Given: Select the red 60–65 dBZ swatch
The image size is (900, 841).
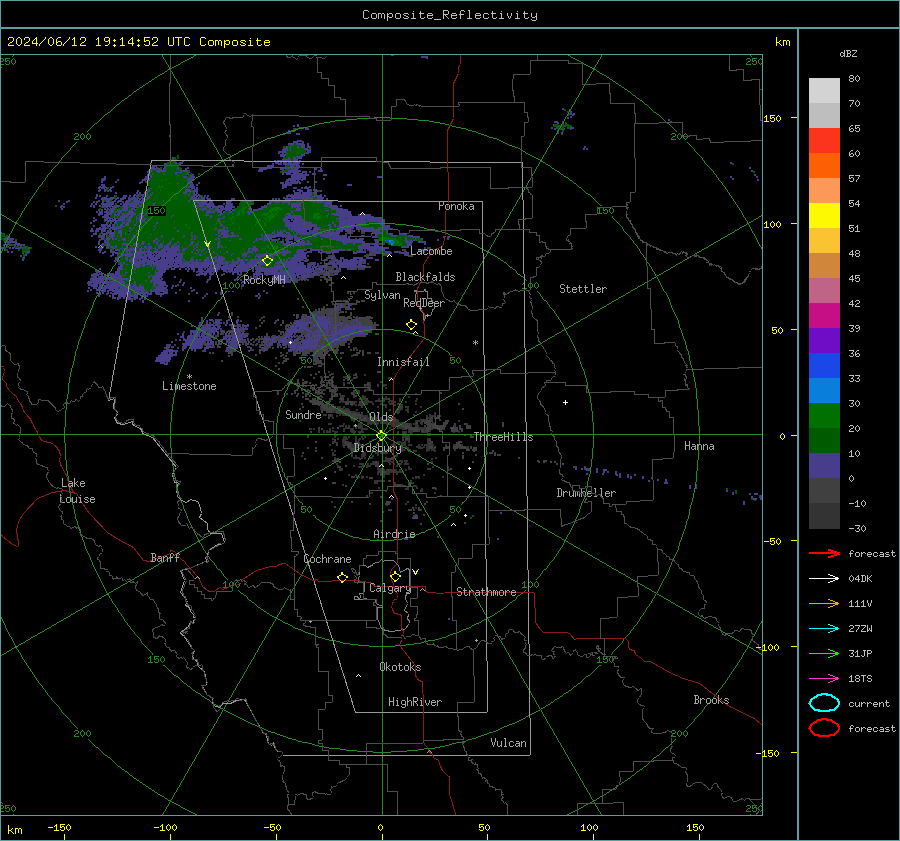Looking at the screenshot, I should click(x=824, y=141).
